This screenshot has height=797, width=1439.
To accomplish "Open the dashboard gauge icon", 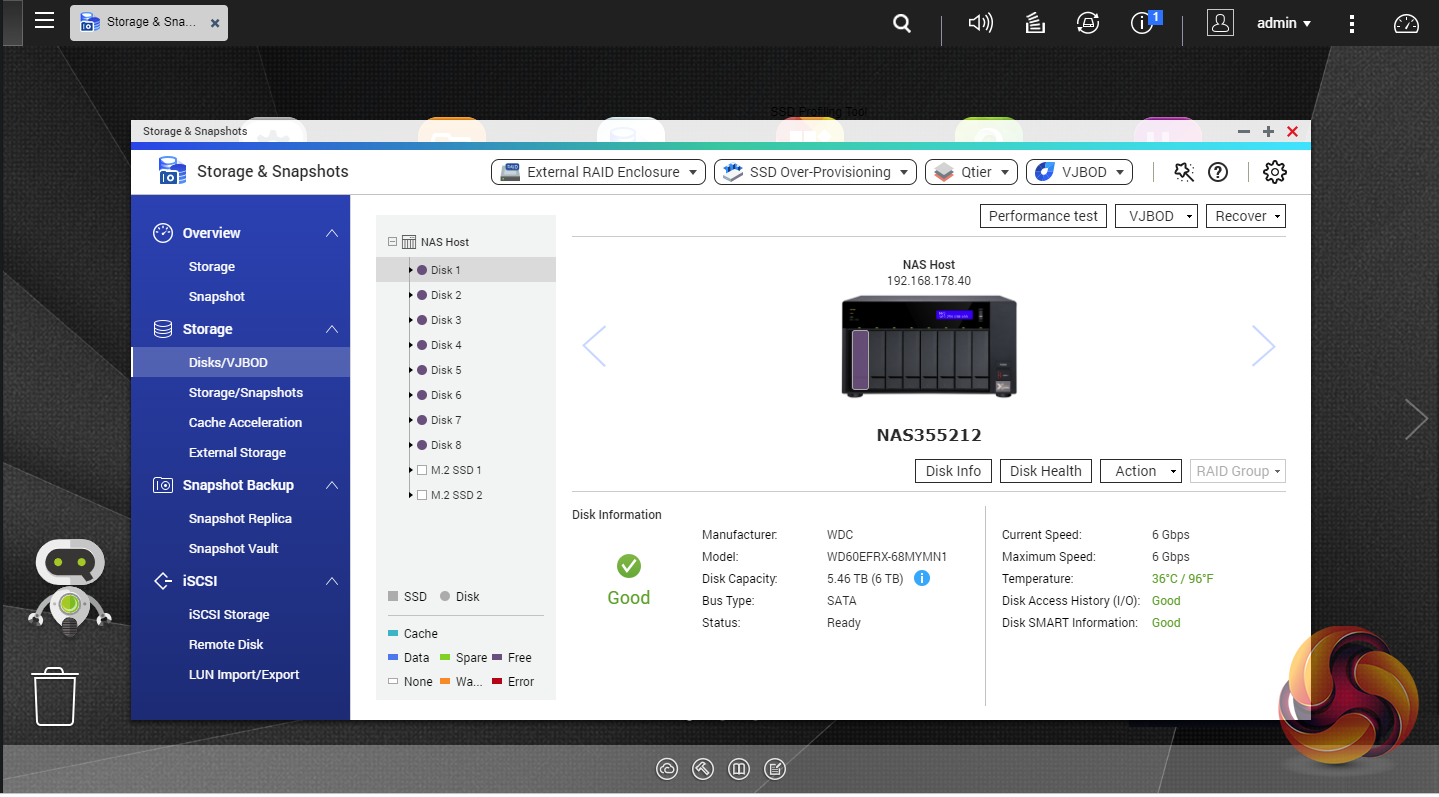I will pos(1406,23).
